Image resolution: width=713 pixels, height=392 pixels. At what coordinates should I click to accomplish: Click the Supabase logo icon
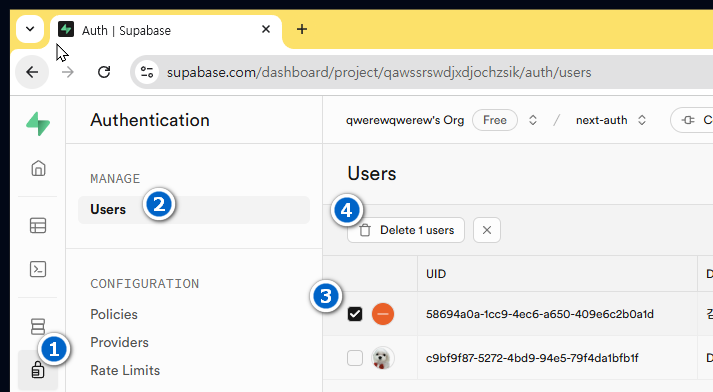[38, 124]
